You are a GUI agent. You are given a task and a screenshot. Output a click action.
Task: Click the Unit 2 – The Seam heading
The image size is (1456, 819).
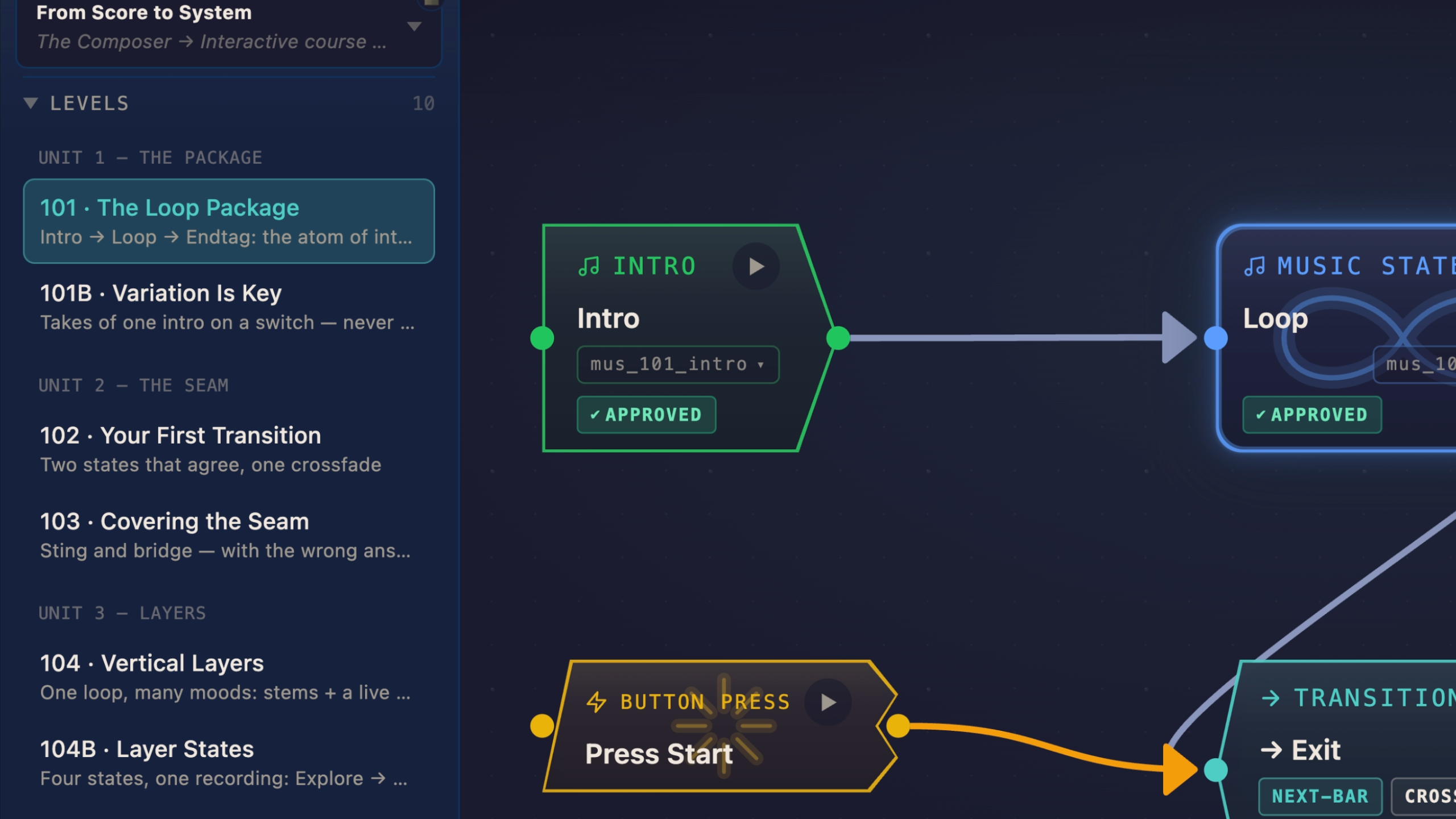tap(134, 385)
